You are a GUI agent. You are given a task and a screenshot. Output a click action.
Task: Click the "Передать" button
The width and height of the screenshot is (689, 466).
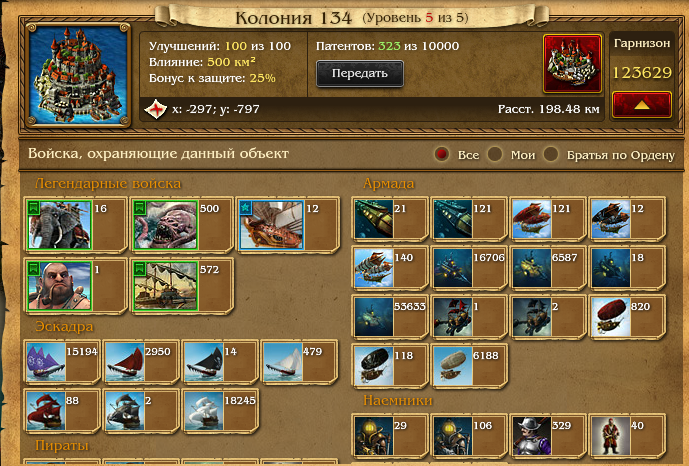tap(359, 73)
